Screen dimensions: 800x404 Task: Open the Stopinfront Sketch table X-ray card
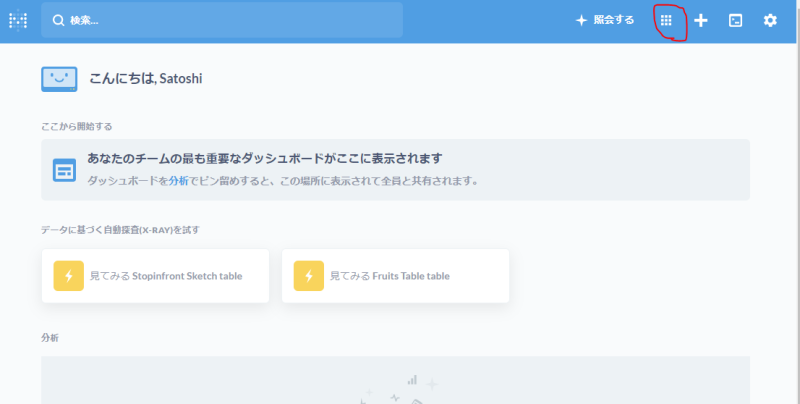coord(161,275)
